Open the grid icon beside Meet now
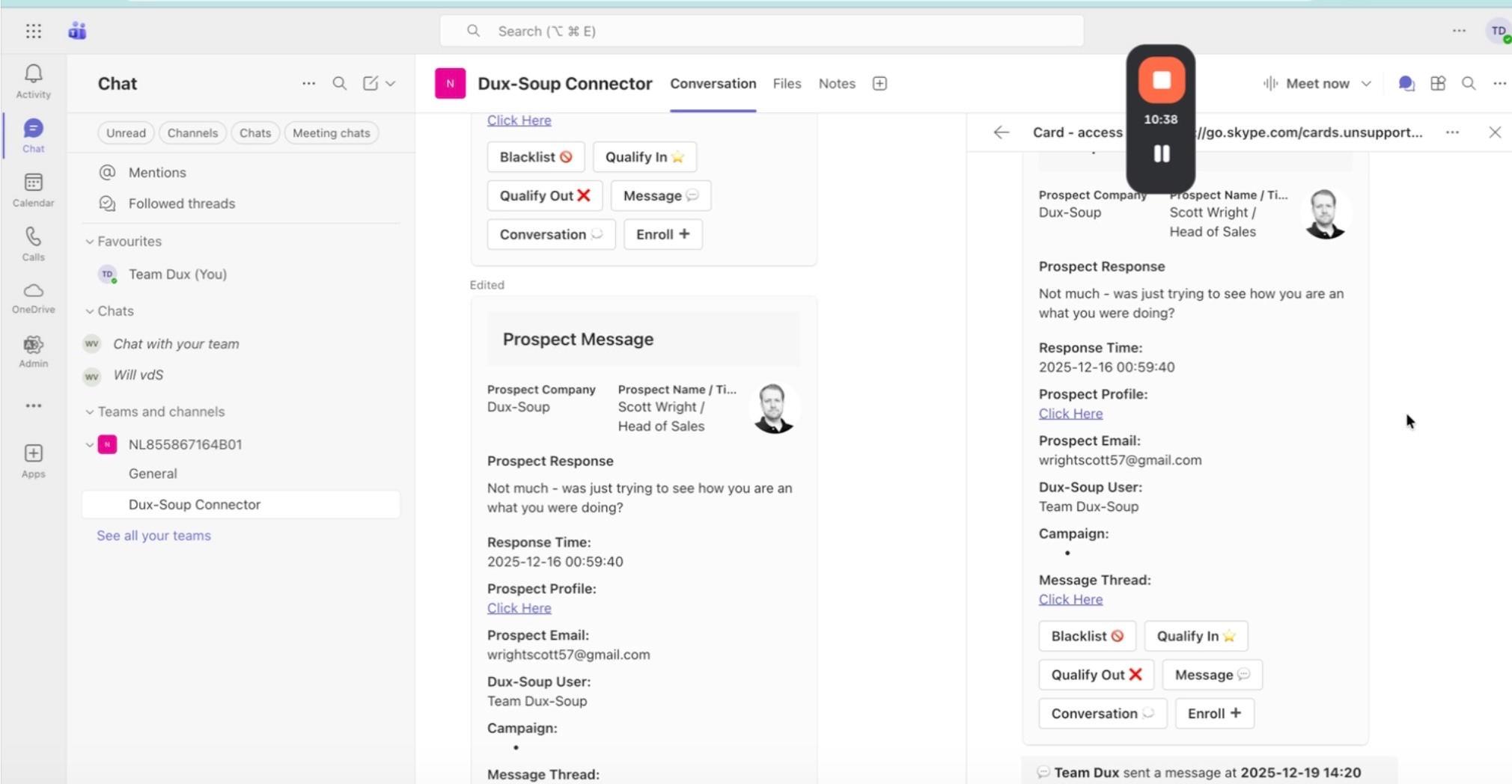This screenshot has height=784, width=1512. pos(1438,83)
